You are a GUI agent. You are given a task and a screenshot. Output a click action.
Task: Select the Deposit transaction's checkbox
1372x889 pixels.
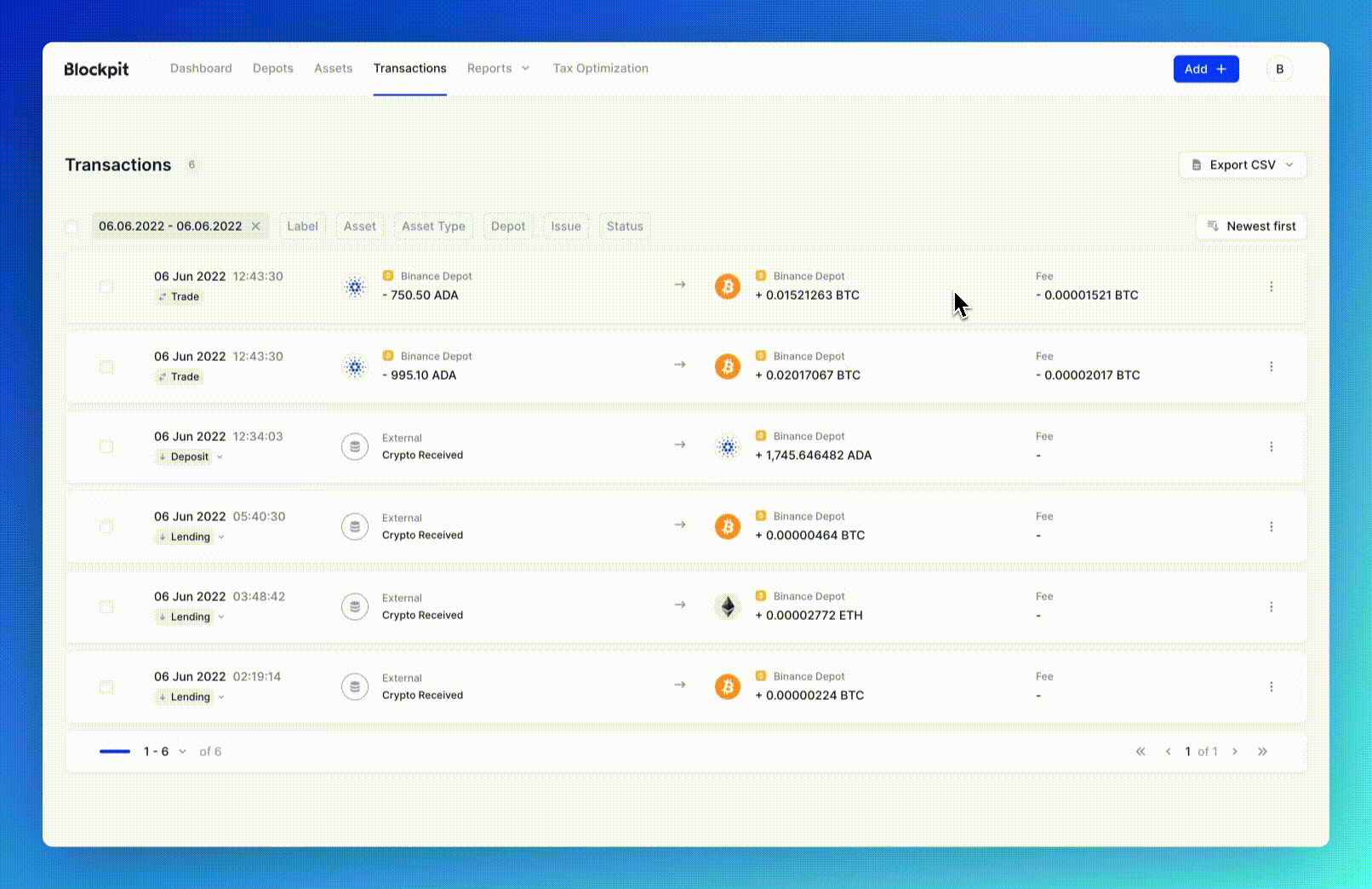[106, 446]
